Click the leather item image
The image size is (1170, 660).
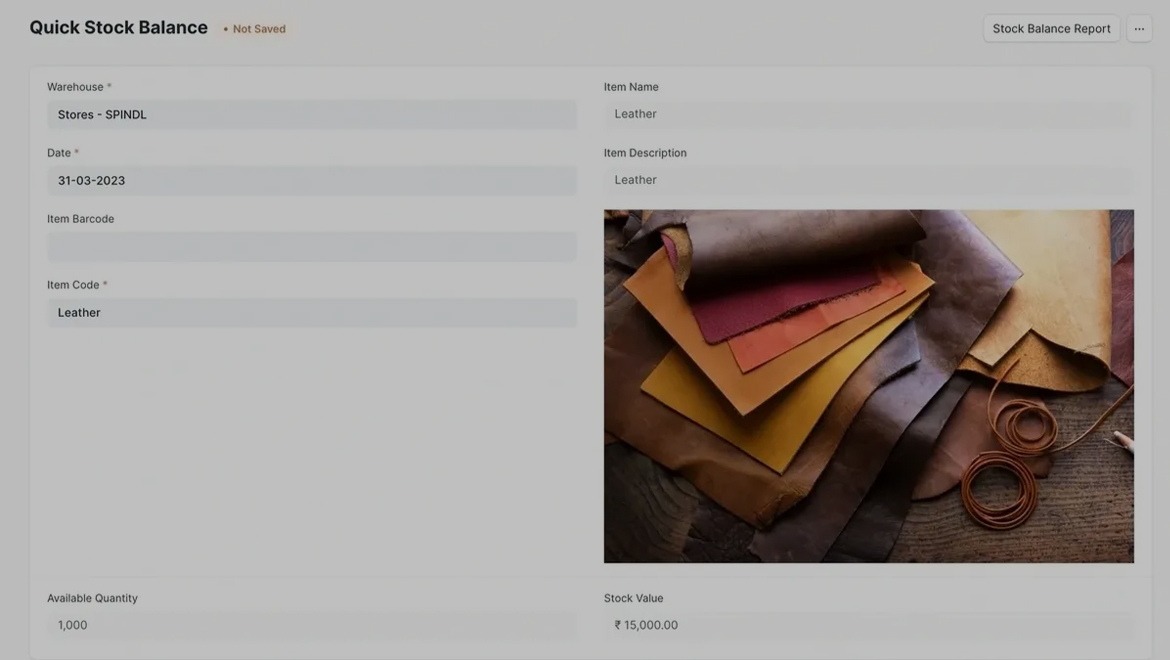[868, 386]
